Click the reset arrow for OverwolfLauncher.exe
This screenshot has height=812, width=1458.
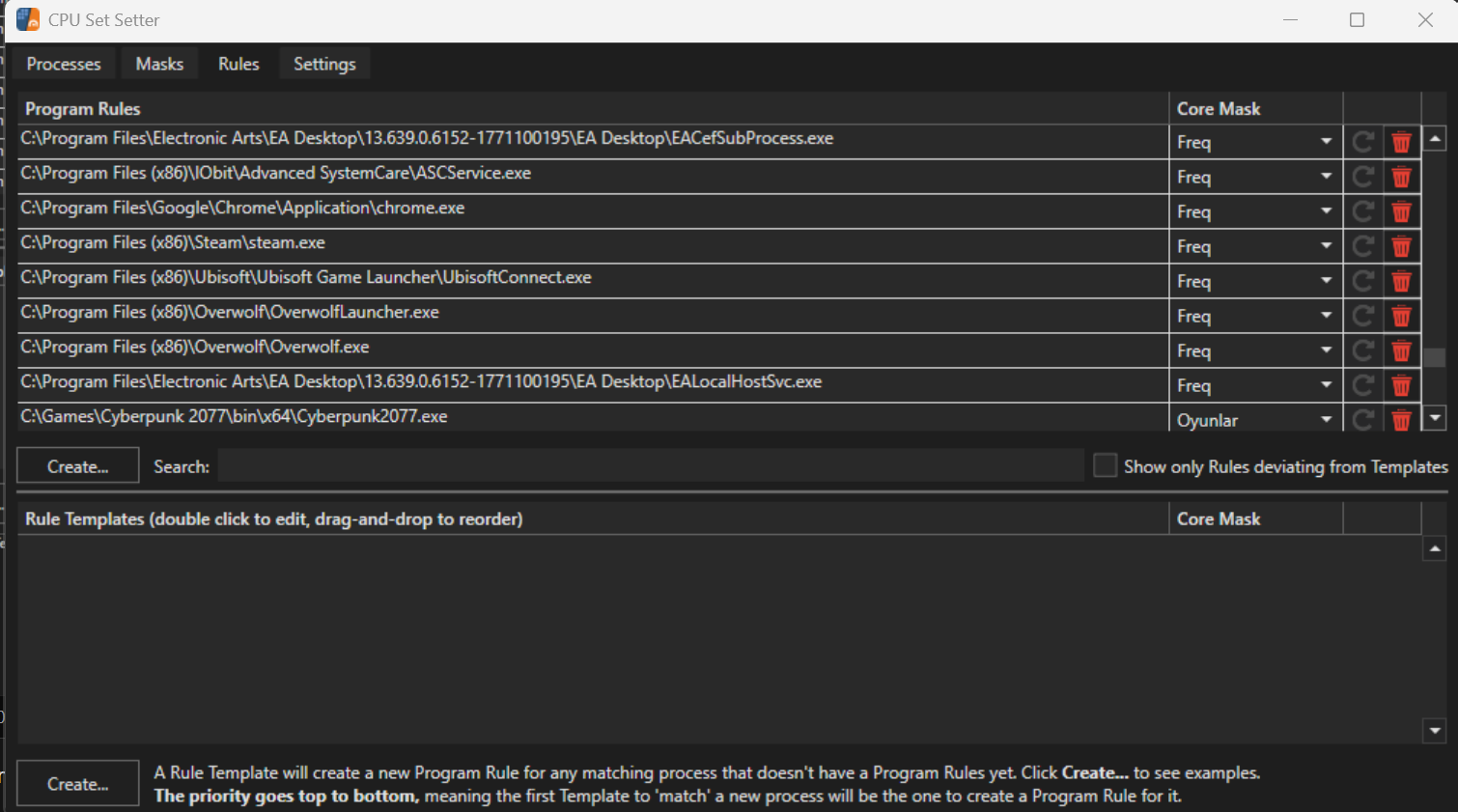[1363, 317]
